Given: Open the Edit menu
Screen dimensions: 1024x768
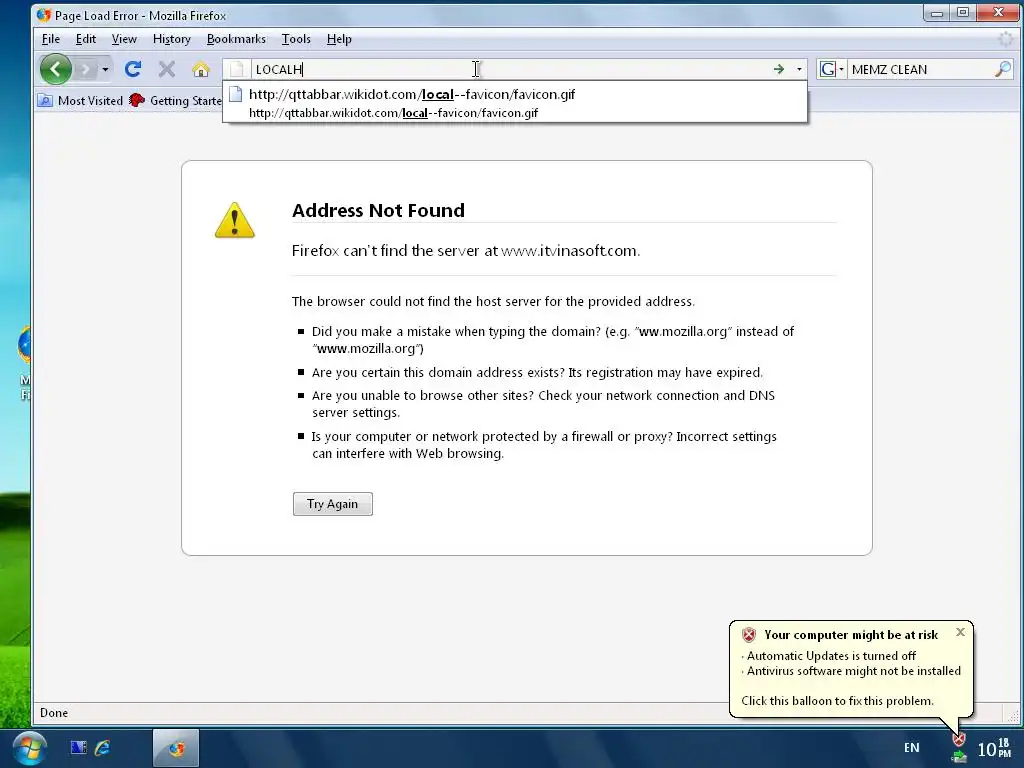Looking at the screenshot, I should click(x=86, y=39).
